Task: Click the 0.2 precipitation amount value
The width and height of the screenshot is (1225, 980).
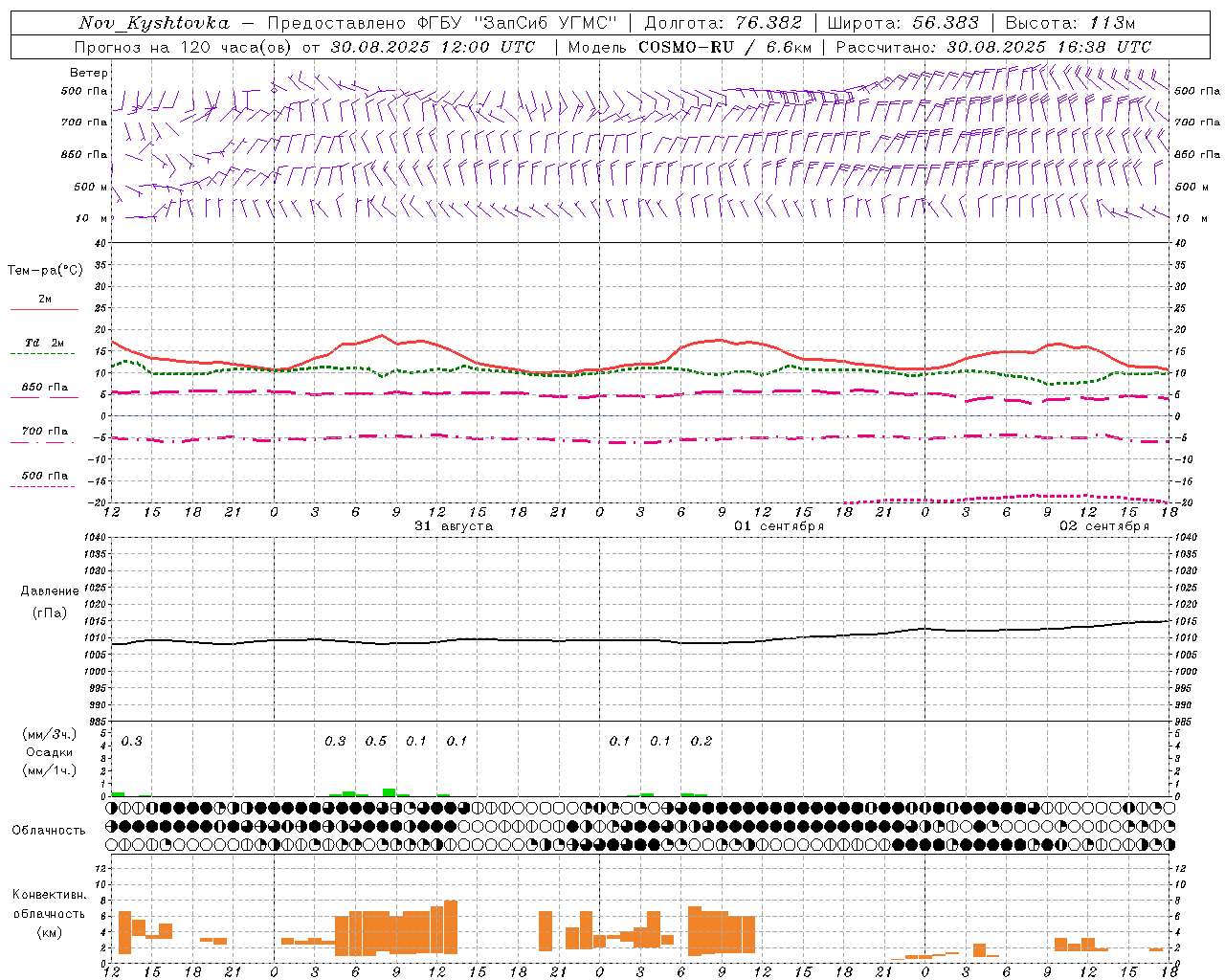Action: 702,741
